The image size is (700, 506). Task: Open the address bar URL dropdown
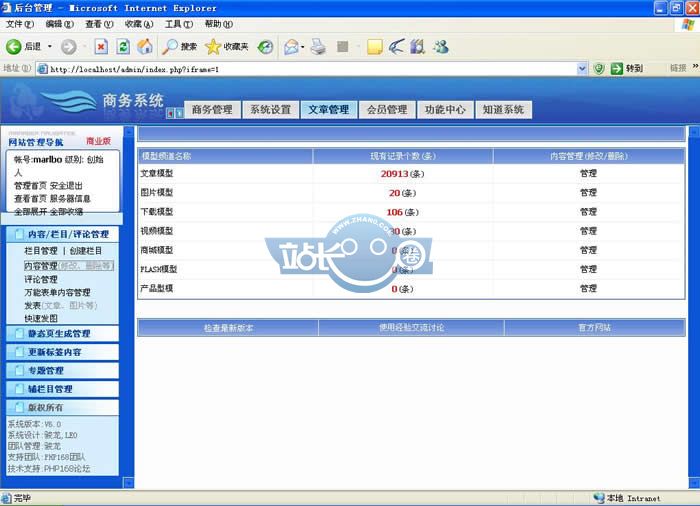click(582, 68)
